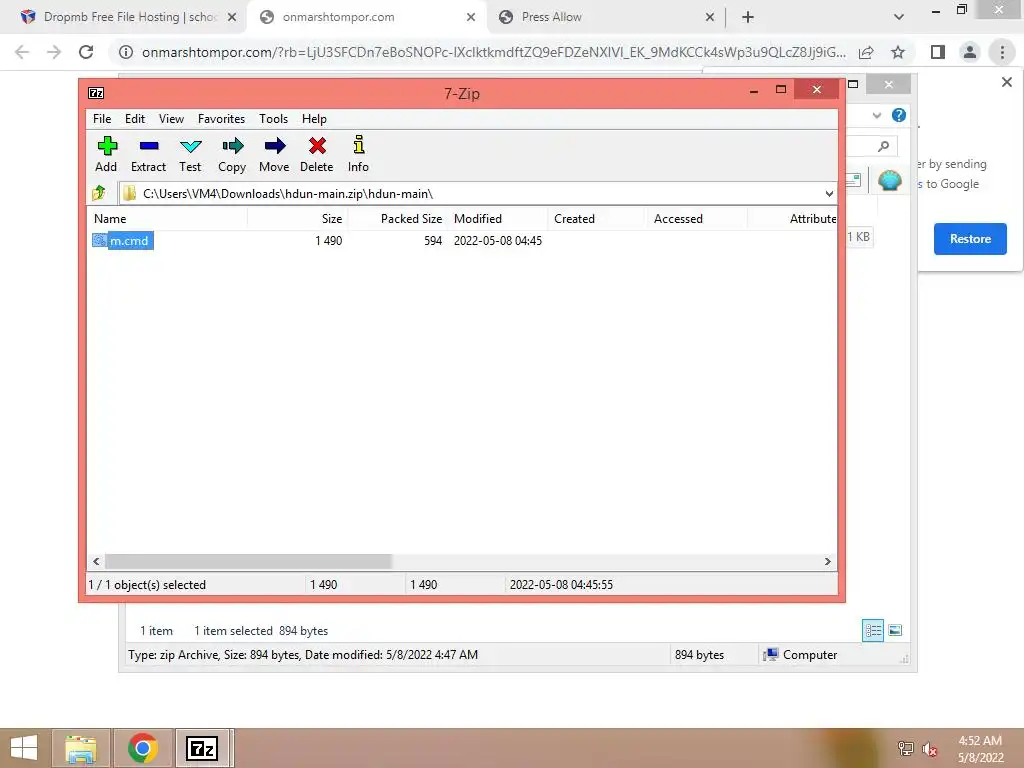
Task: Run the Test archive tool
Action: point(190,154)
